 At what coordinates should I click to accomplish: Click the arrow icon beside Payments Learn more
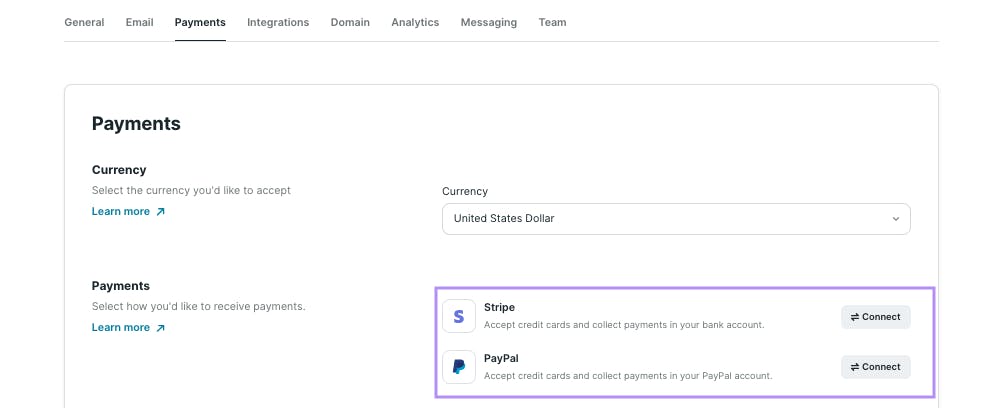160,328
